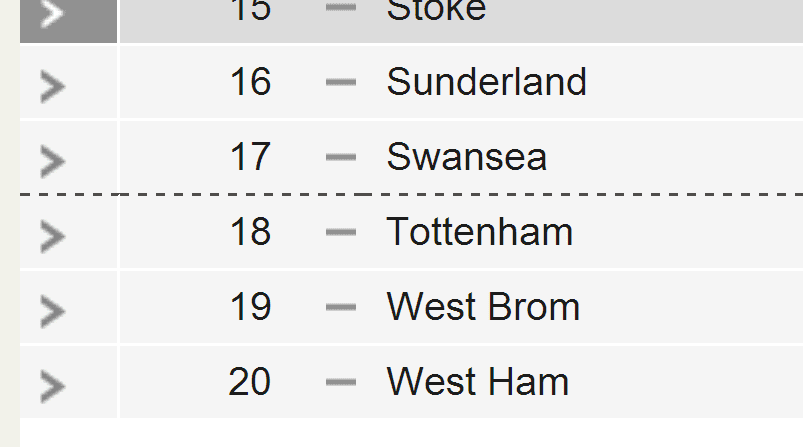
Task: Expand the West Brom row chevron
Action: point(52,311)
